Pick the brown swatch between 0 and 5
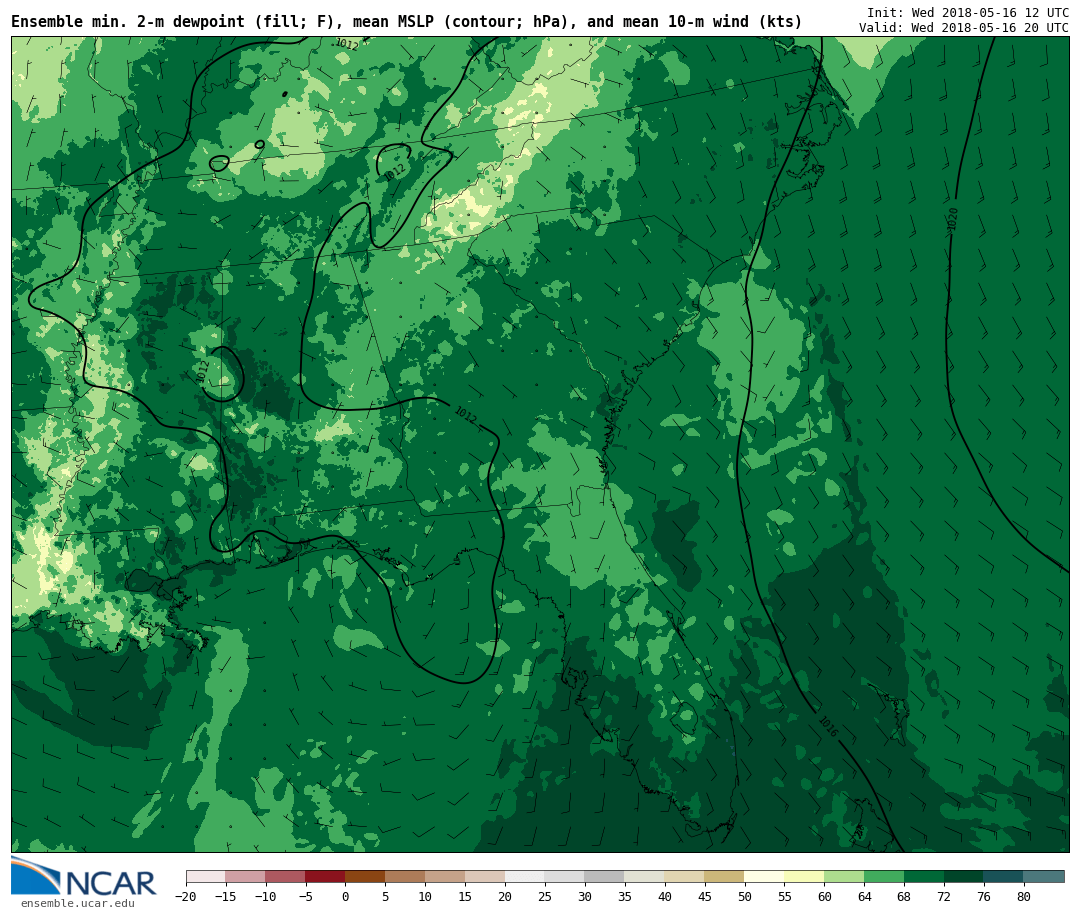Image resolution: width=1080 pixels, height=915 pixels. [366, 876]
